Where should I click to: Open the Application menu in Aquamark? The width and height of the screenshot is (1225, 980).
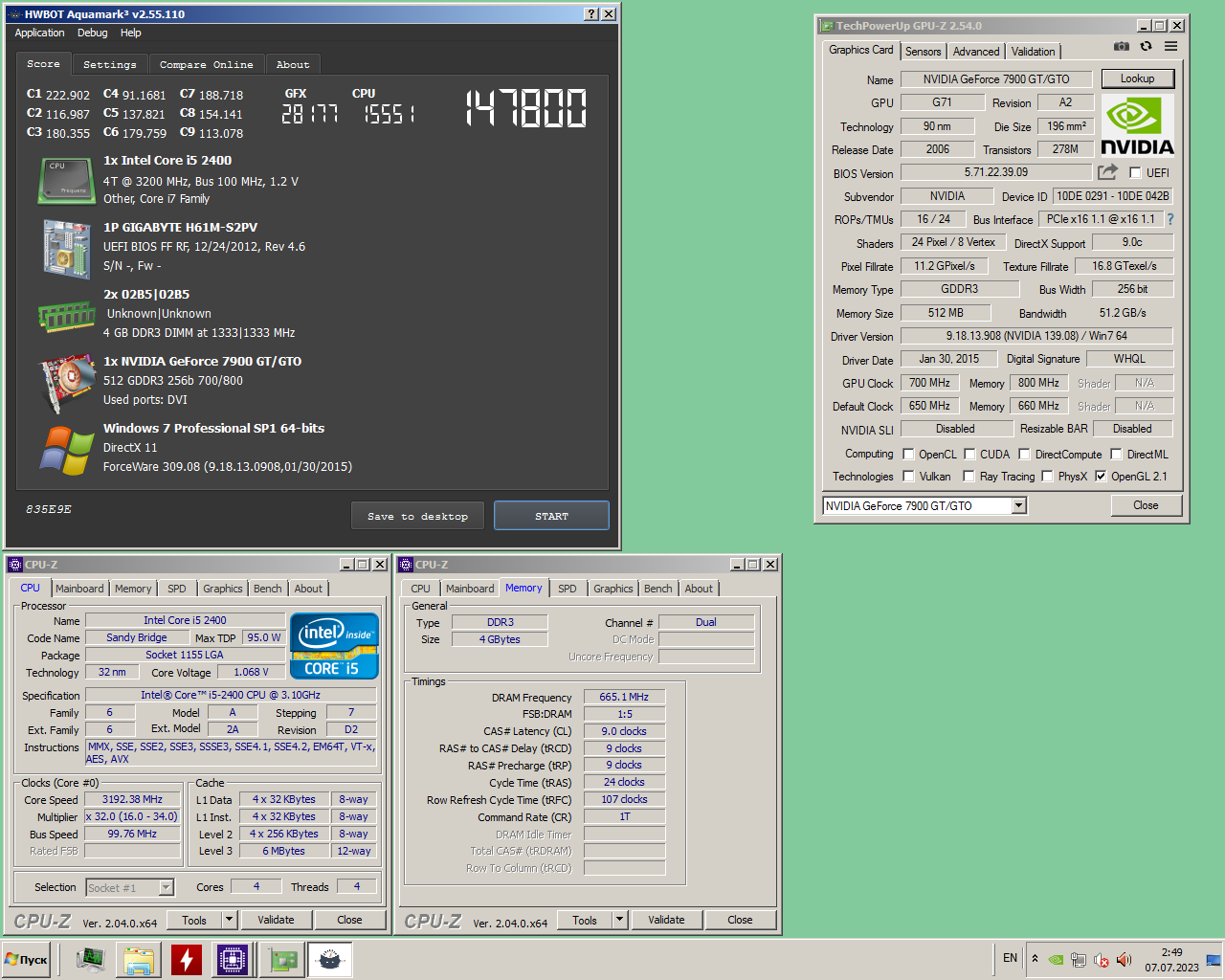point(39,33)
